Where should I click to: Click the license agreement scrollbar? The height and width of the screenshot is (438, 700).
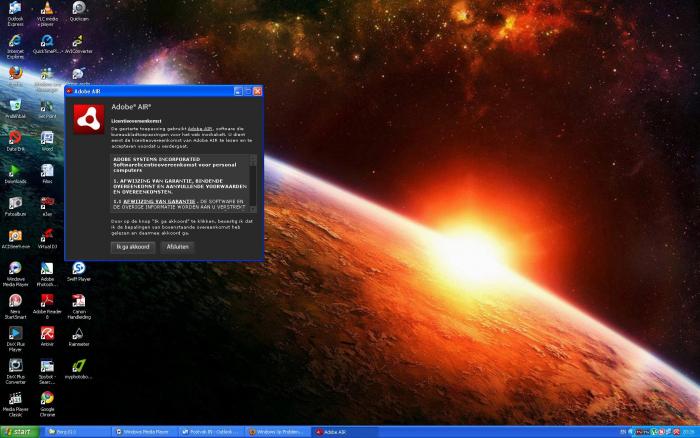click(253, 183)
